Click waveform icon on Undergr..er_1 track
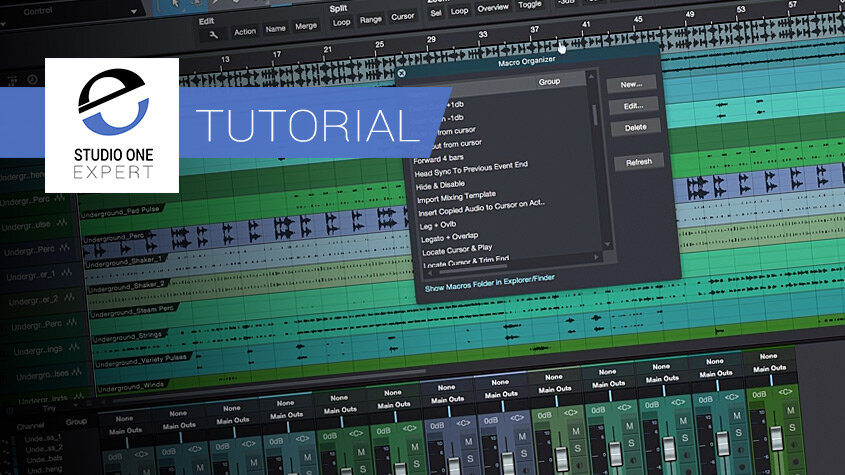Viewport: 845px width, 475px height. 66,273
